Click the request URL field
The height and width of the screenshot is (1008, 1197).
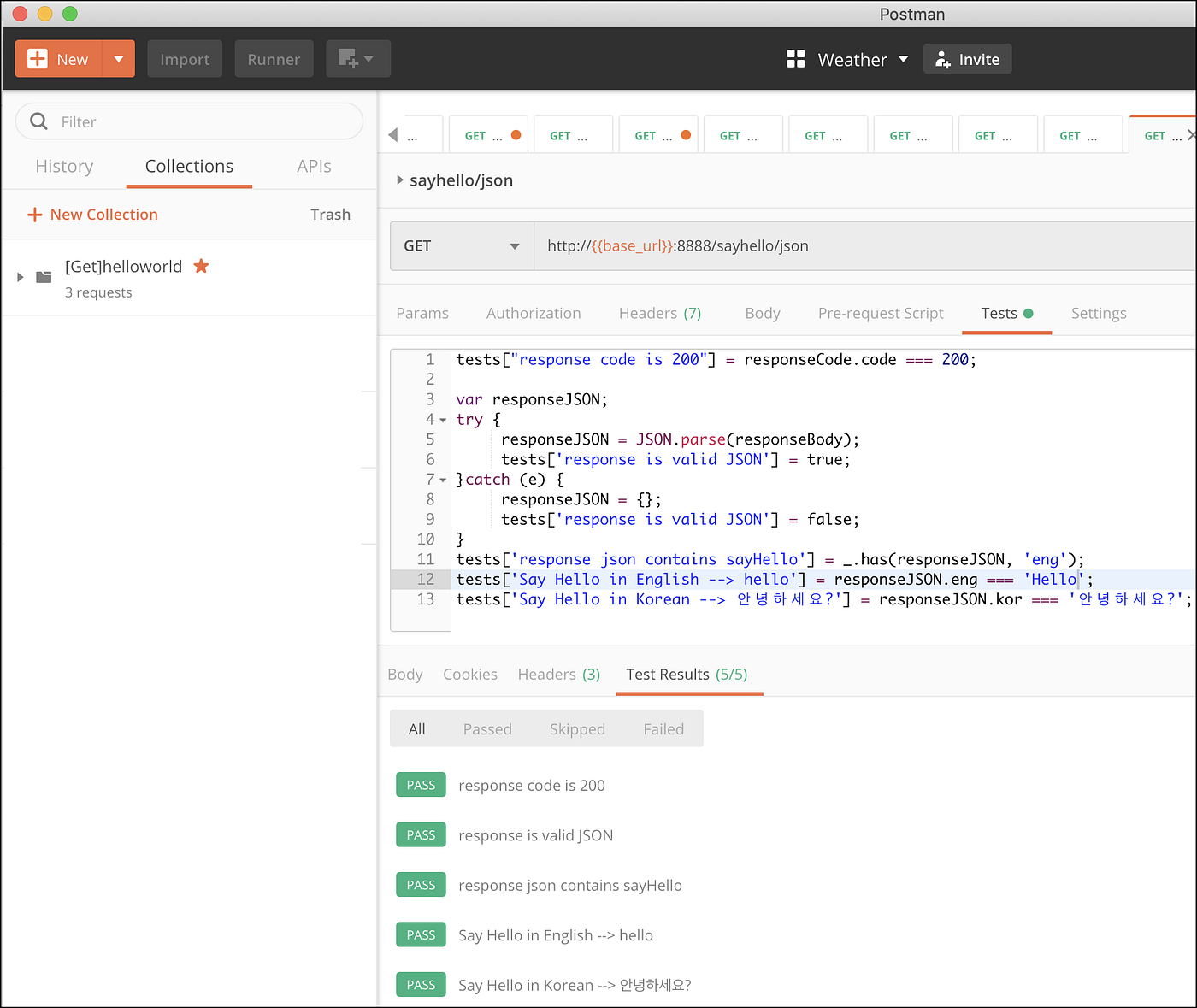864,246
